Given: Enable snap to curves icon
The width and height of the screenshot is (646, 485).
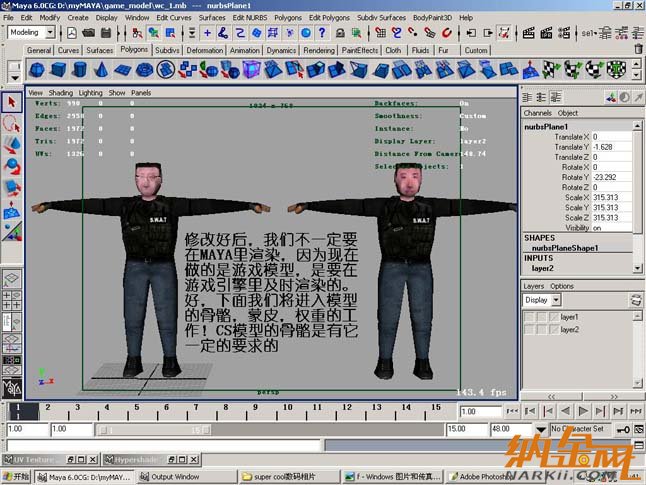Looking at the screenshot, I should coord(397,33).
